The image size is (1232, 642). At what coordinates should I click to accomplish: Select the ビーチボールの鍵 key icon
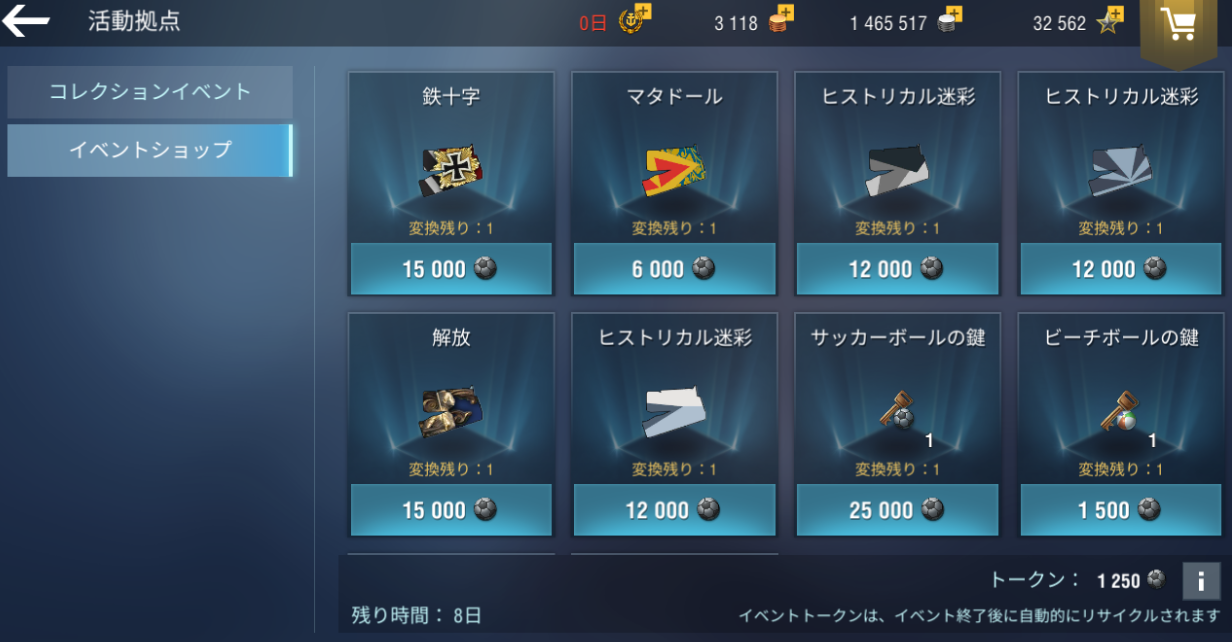[1119, 410]
